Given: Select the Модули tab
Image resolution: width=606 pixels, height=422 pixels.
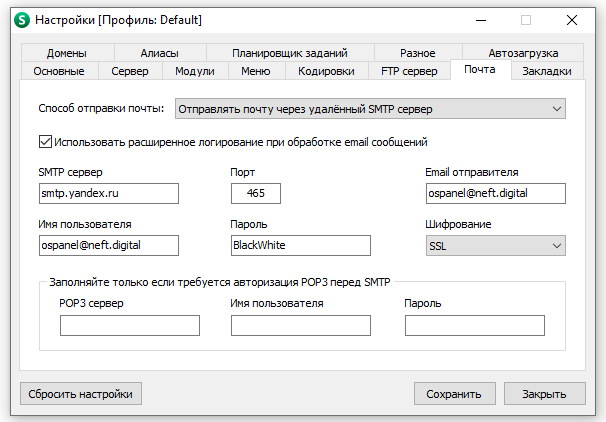Looking at the screenshot, I should click(194, 71).
